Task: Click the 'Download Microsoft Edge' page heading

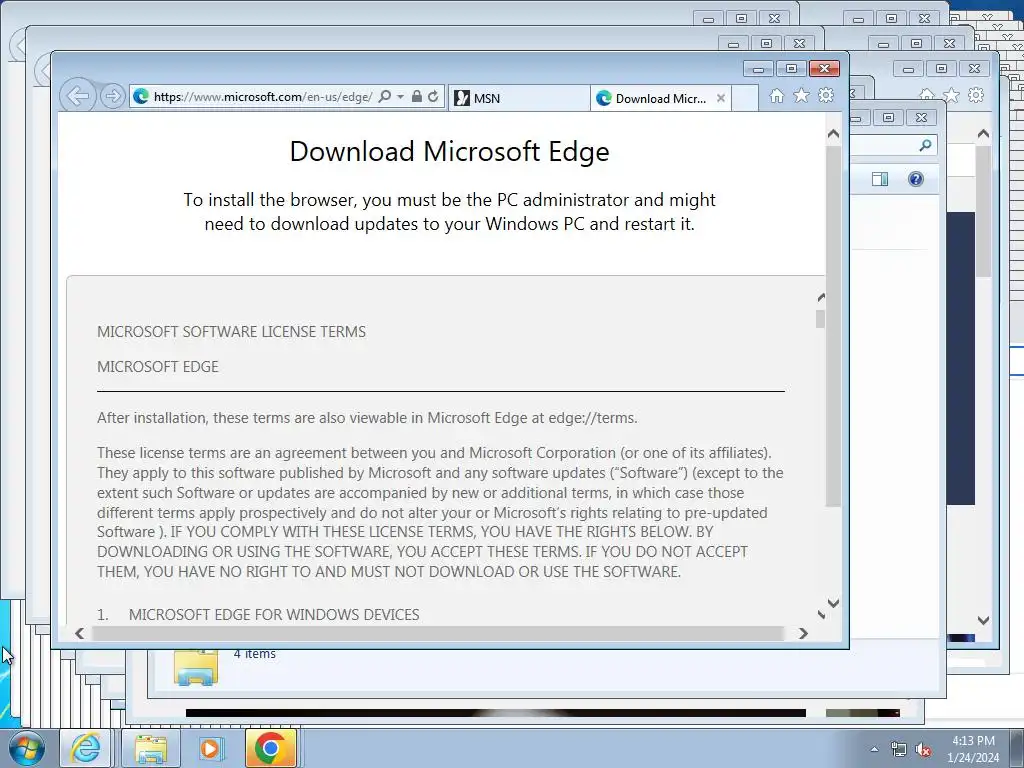Action: pos(449,152)
